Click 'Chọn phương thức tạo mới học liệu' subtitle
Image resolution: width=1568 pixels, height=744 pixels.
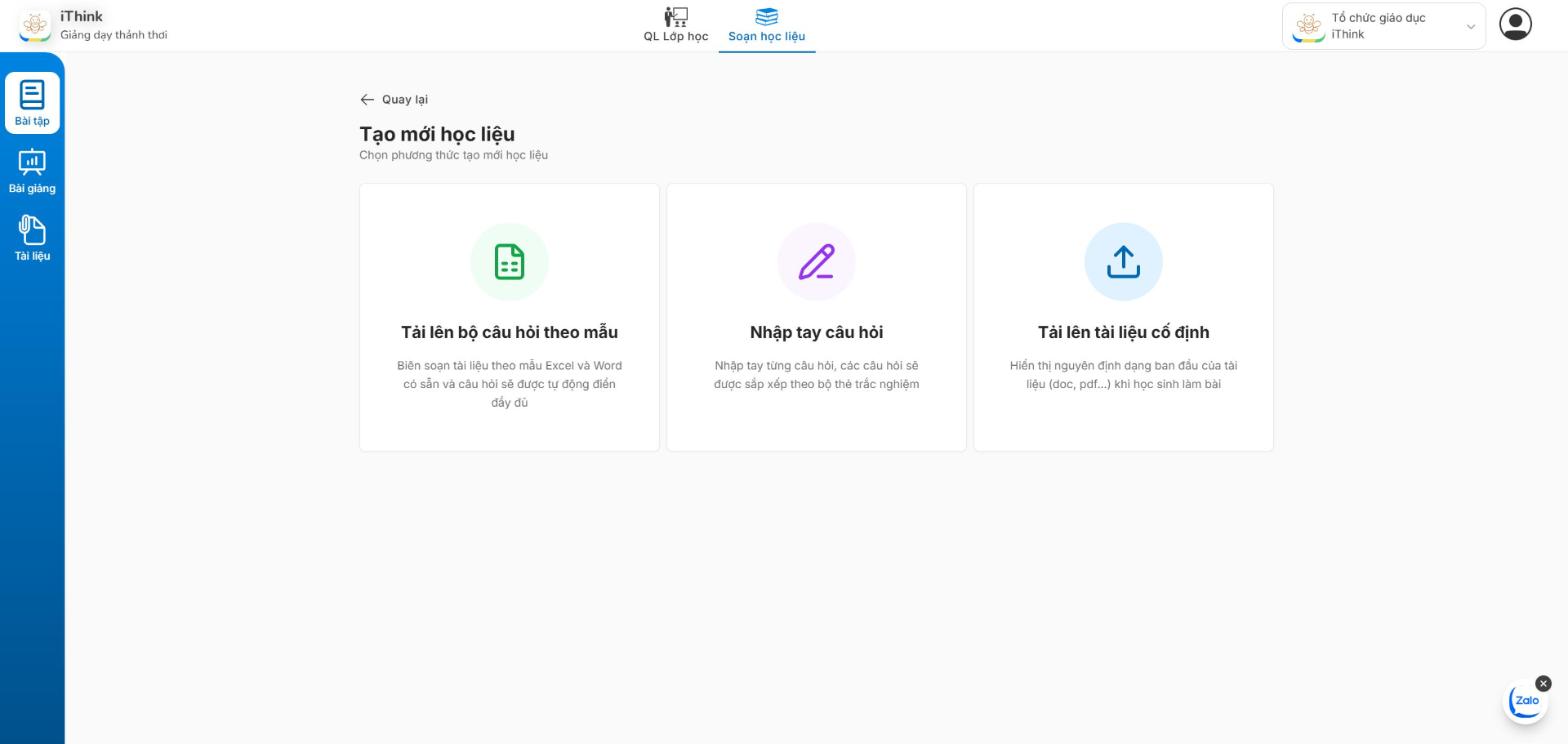(453, 155)
